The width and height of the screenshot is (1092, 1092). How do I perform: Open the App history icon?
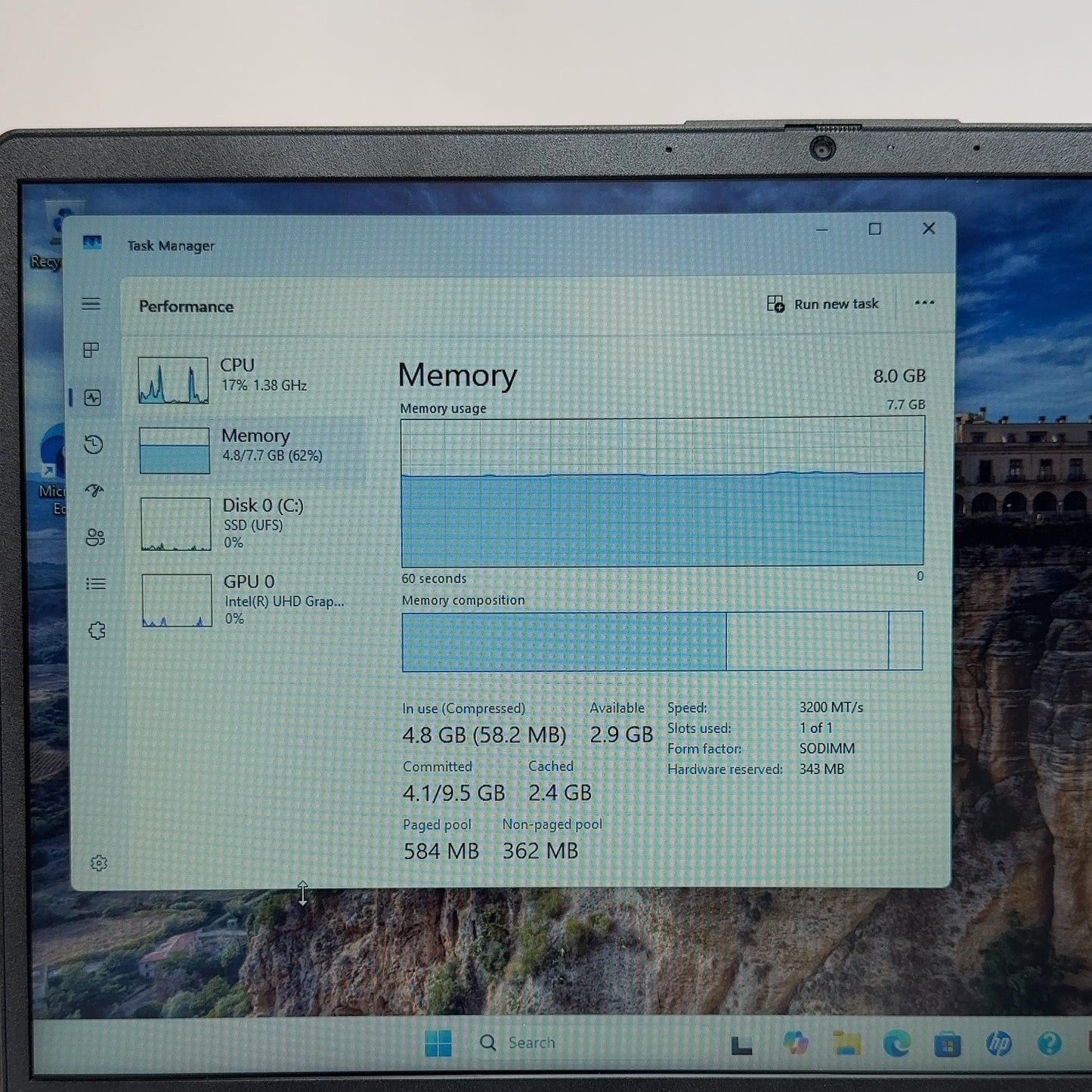(x=94, y=444)
